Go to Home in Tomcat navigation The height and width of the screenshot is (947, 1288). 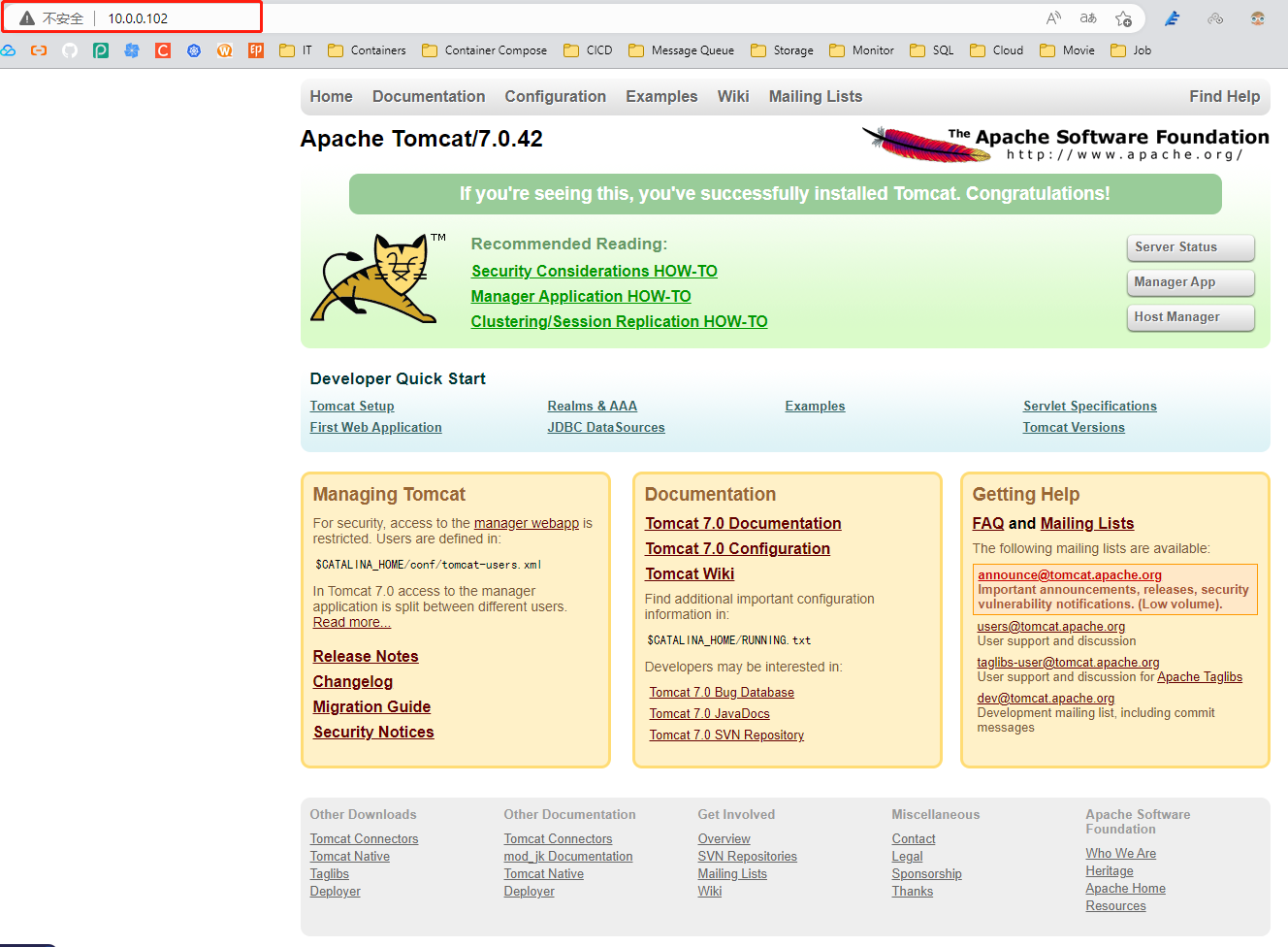click(x=331, y=96)
